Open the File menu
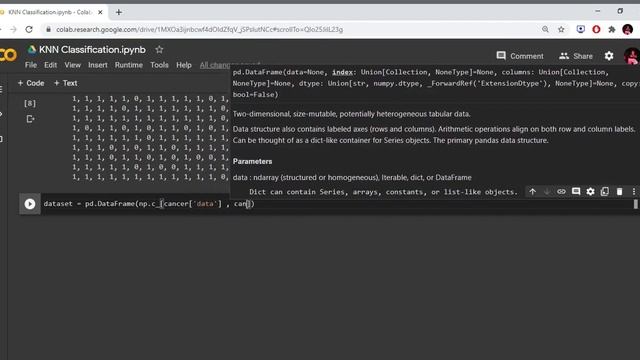Viewport: 640px width, 360px height. tap(31, 65)
